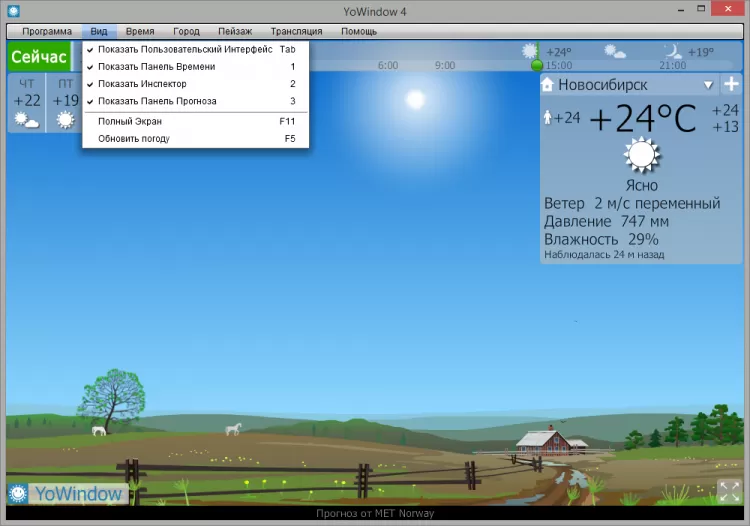Open the Программа menu
The height and width of the screenshot is (526, 750).
[47, 32]
